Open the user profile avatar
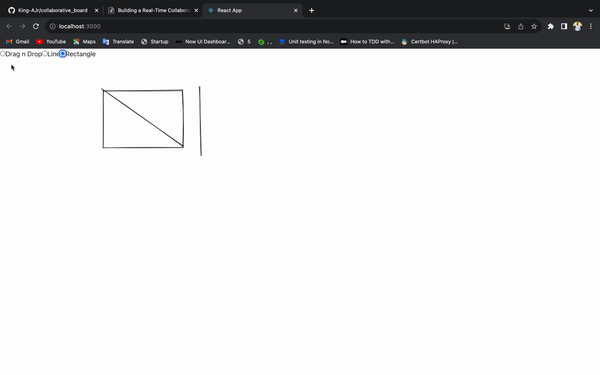Image resolution: width=600 pixels, height=375 pixels. click(577, 26)
